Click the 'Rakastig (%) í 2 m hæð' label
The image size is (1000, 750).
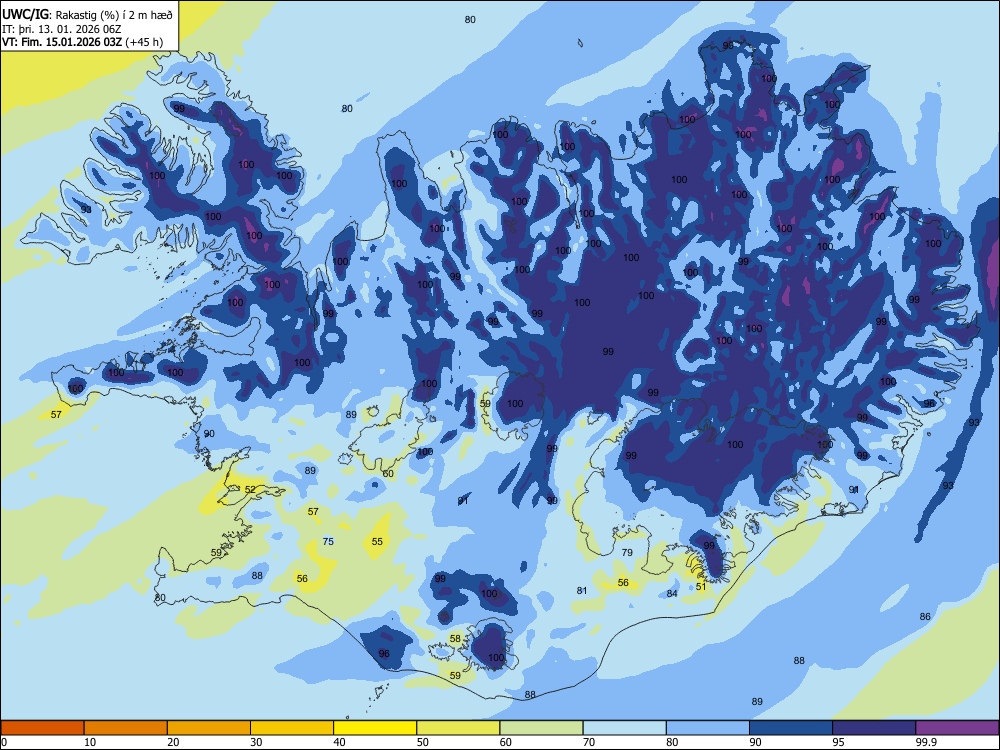point(114,15)
